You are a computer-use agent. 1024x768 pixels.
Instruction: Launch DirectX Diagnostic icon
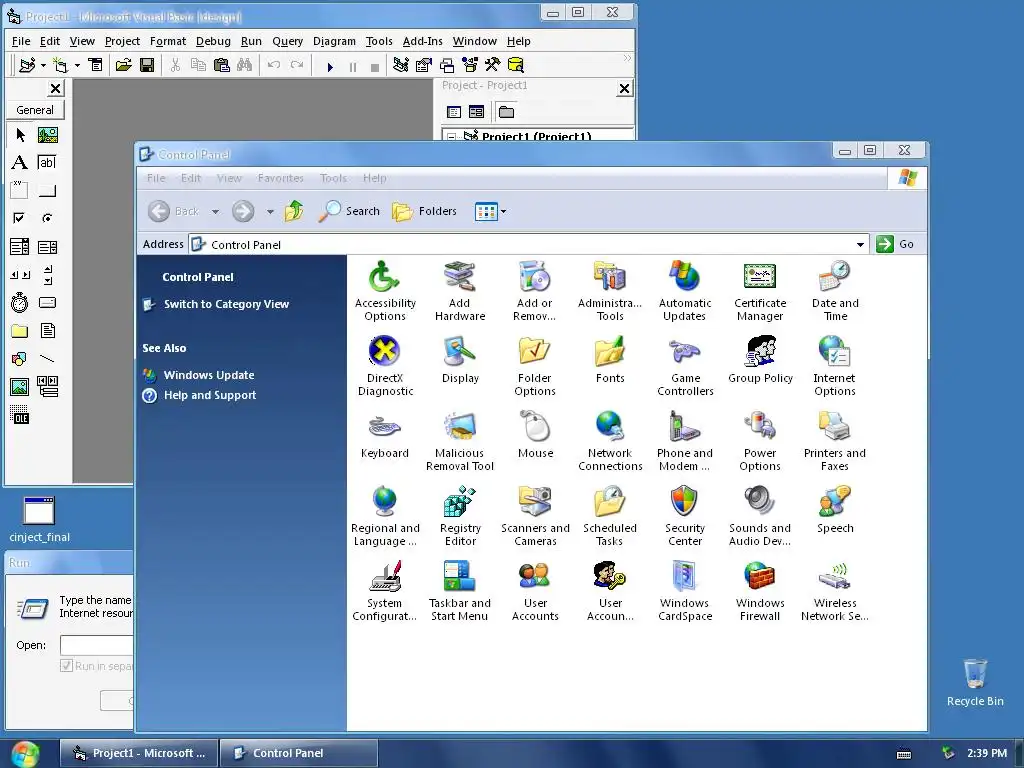385,366
